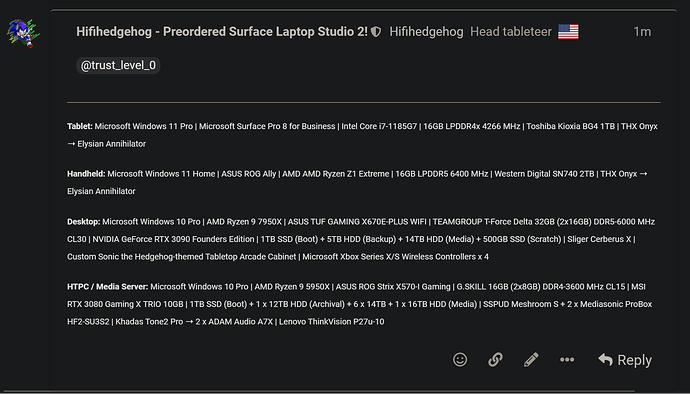The image size is (690, 394).
Task: Click the Handheld: signature label
Action: 86,174
